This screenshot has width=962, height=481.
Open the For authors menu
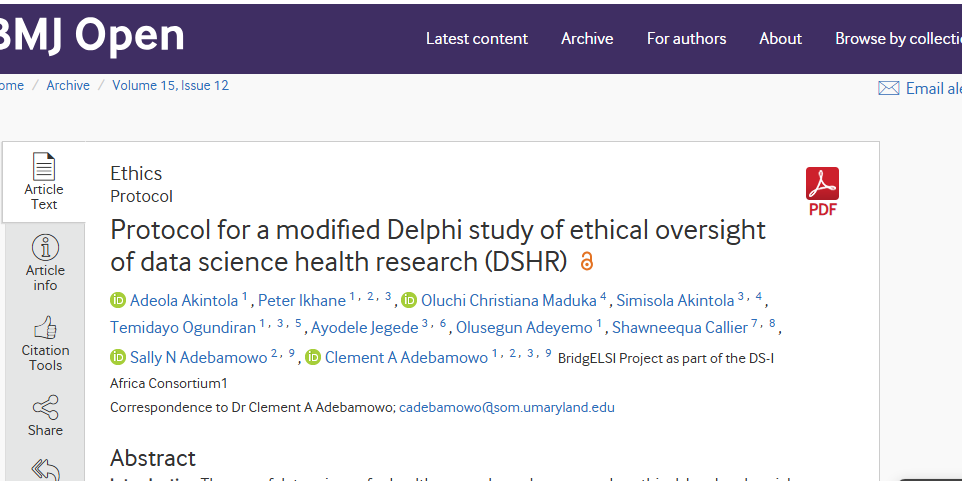click(x=686, y=39)
